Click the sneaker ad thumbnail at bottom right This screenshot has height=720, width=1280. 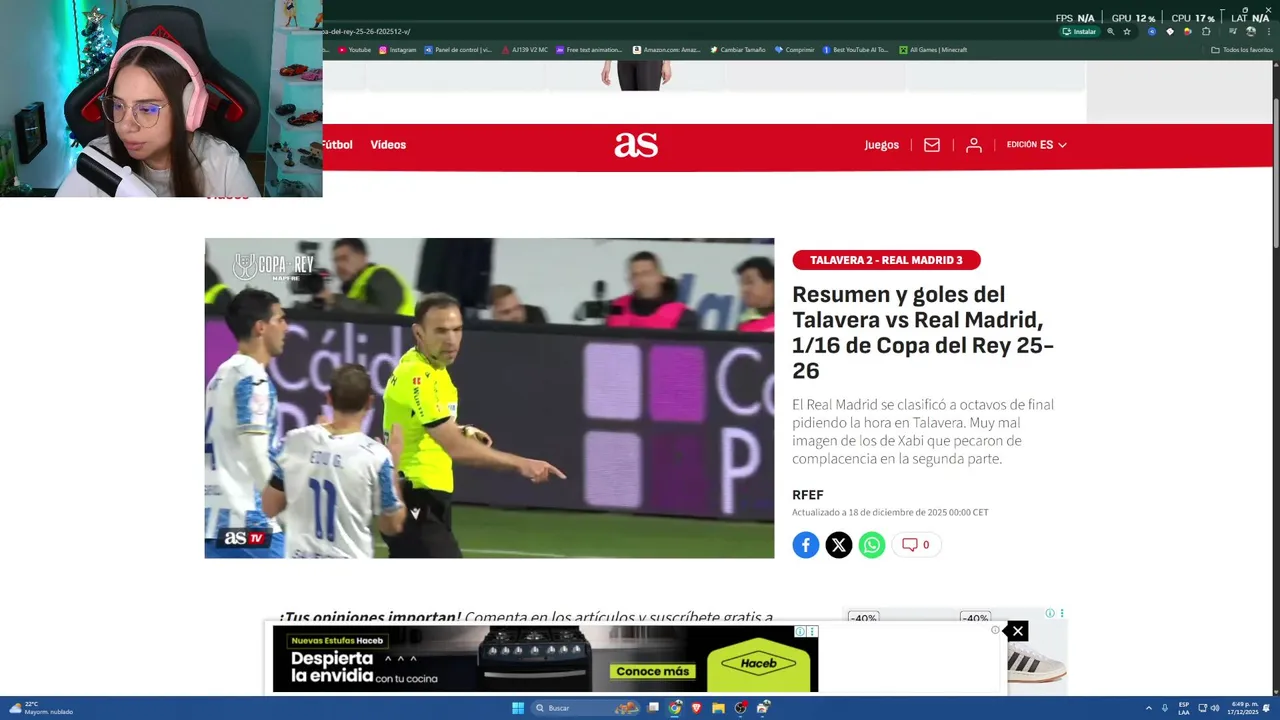pyautogui.click(x=1037, y=660)
